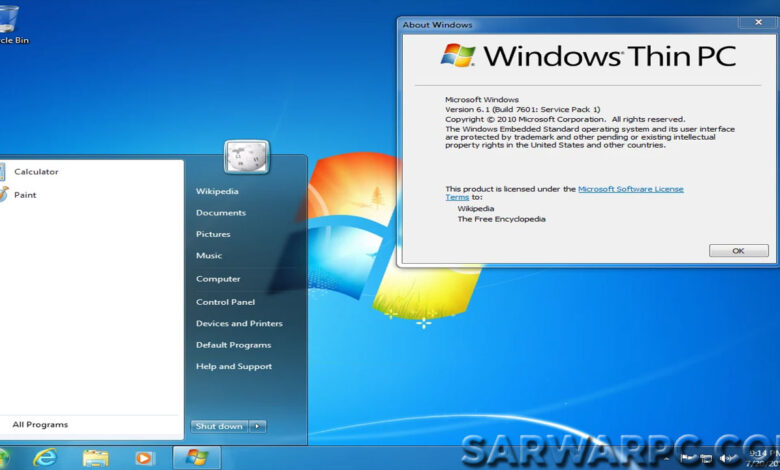Click the Calculator icon in Start menu
This screenshot has height=470, width=780.
(x=2, y=172)
